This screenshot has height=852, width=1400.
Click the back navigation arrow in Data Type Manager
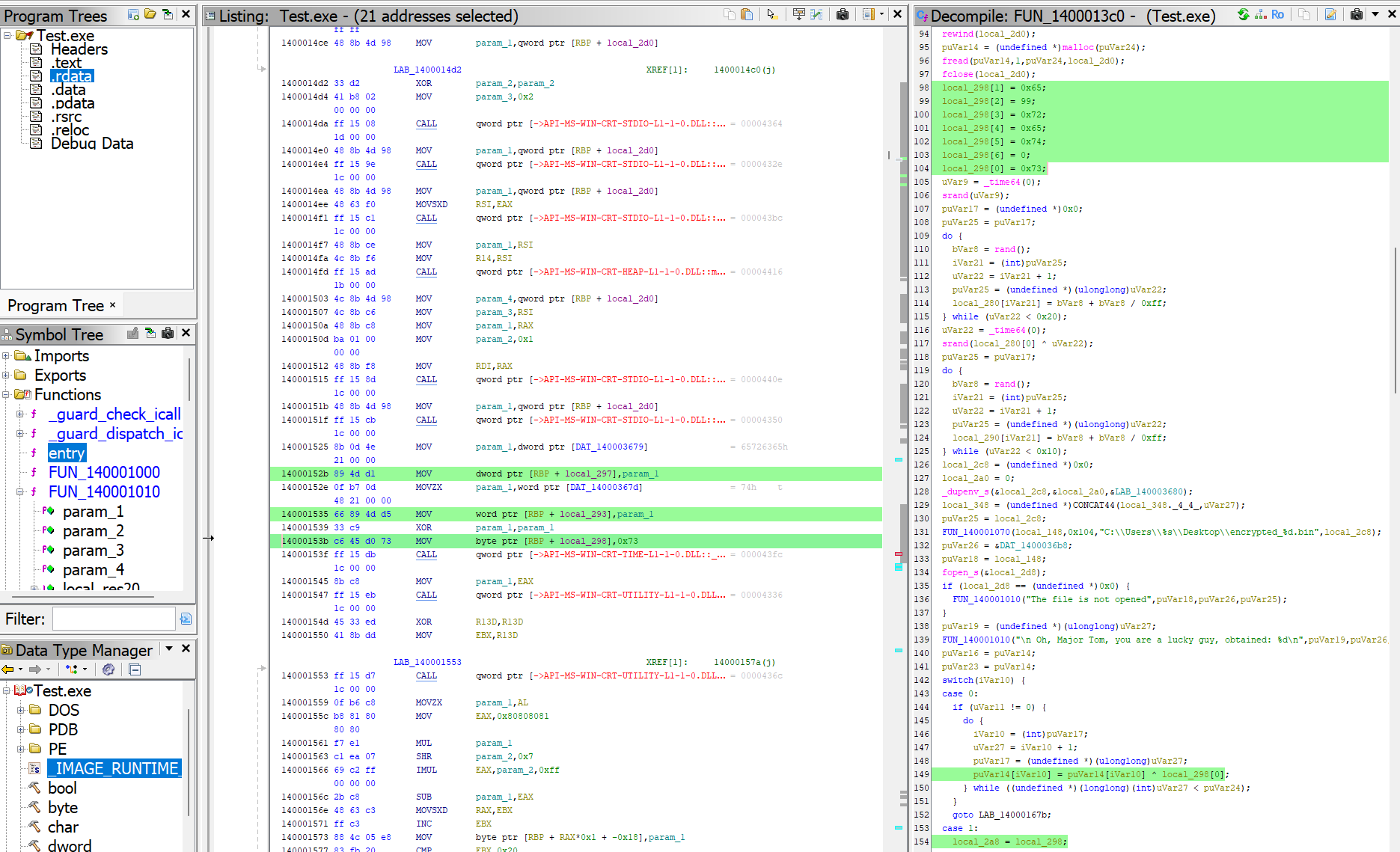7,669
